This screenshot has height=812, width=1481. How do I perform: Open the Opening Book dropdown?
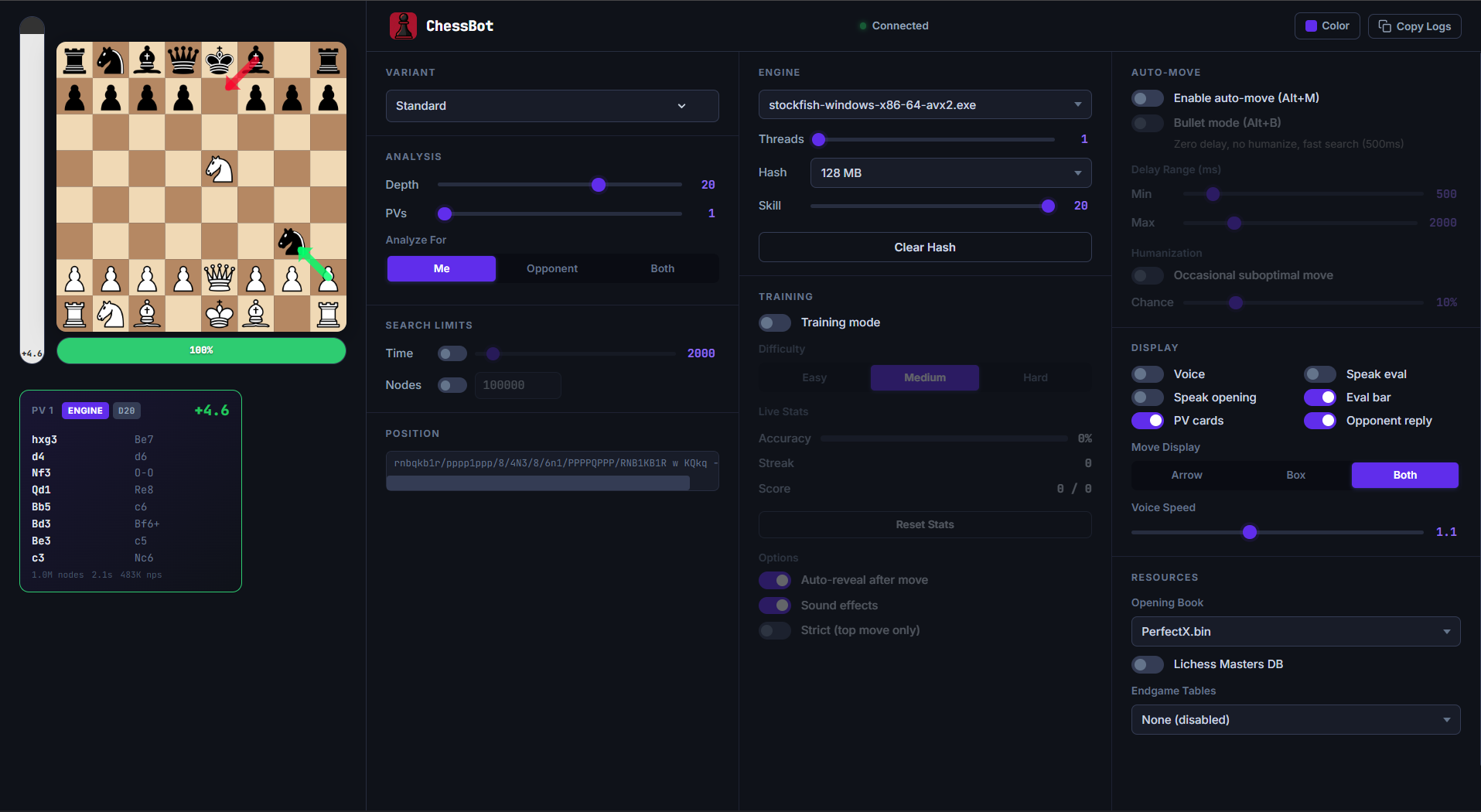1295,631
